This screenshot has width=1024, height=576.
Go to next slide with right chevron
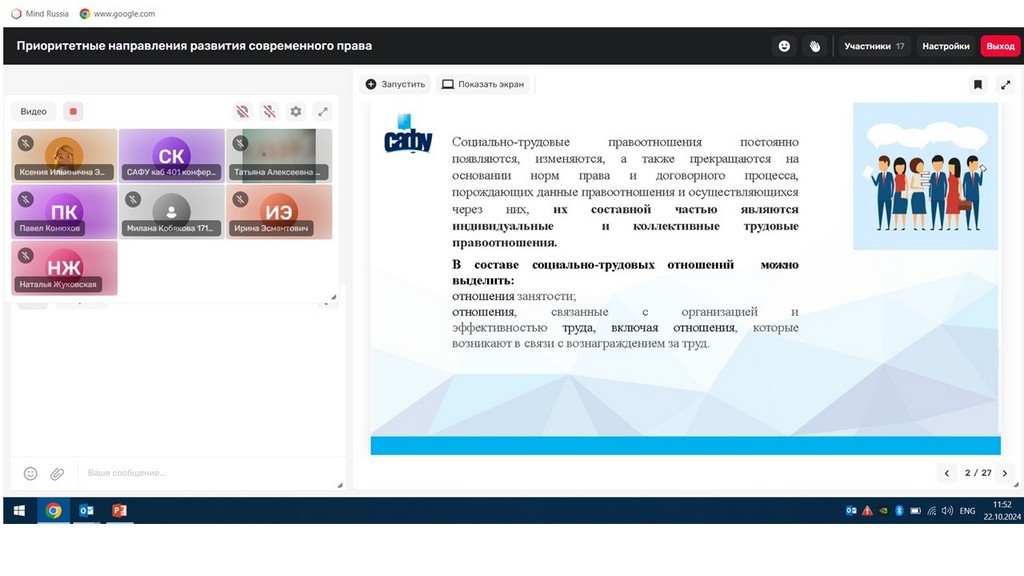coord(1005,473)
